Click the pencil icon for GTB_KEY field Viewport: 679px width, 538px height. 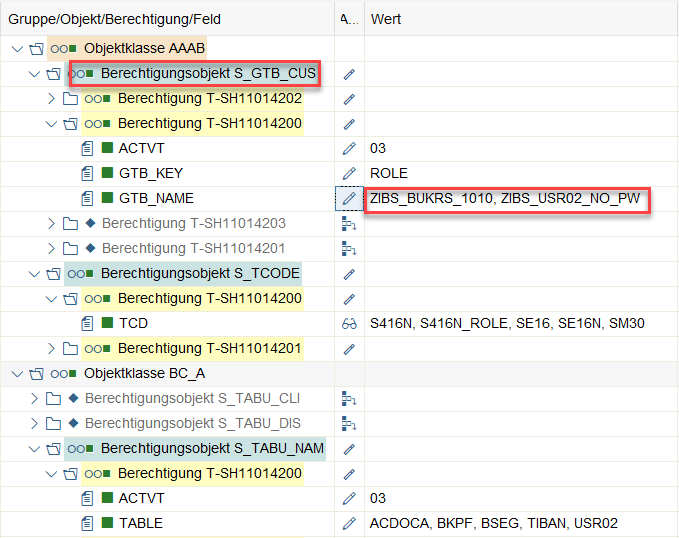click(349, 174)
